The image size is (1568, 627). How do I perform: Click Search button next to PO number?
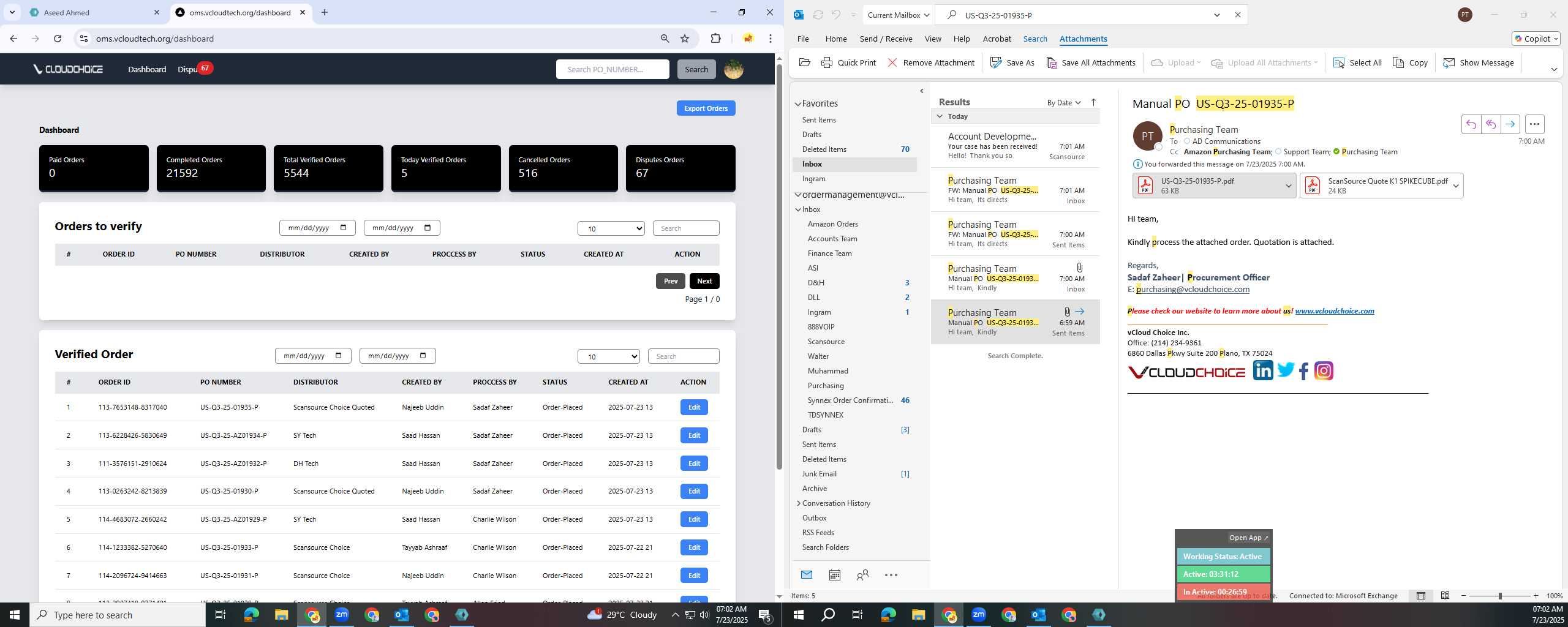point(696,69)
